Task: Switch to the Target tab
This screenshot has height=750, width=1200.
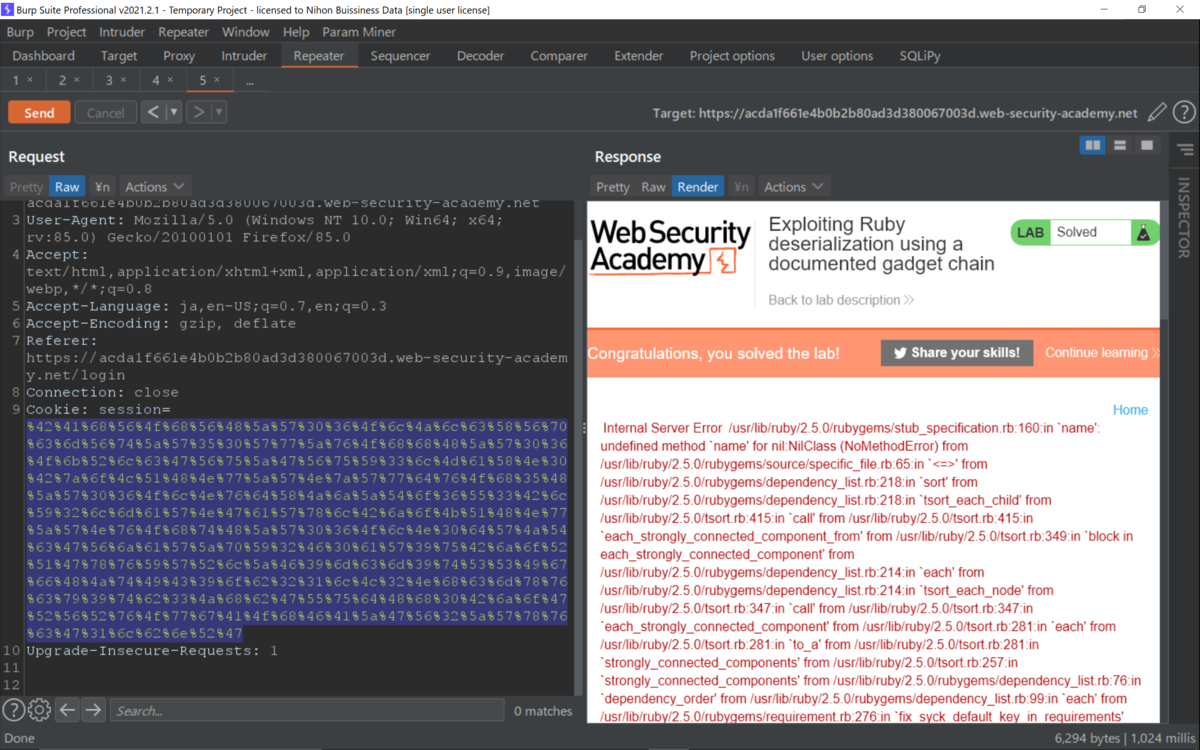Action: [119, 56]
